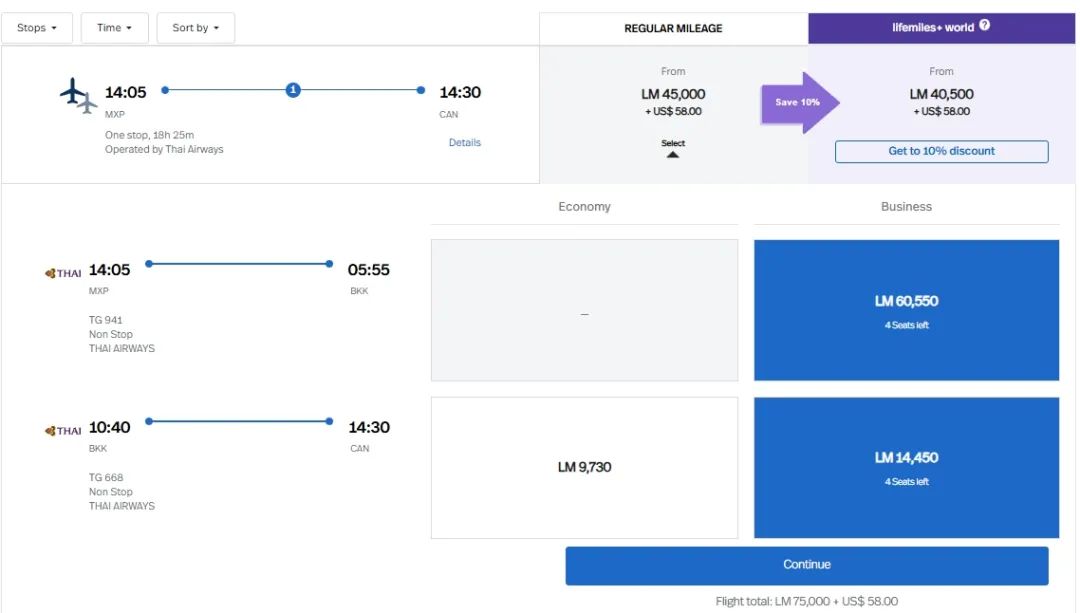
Task: Open the Sort by dropdown
Action: point(195,28)
